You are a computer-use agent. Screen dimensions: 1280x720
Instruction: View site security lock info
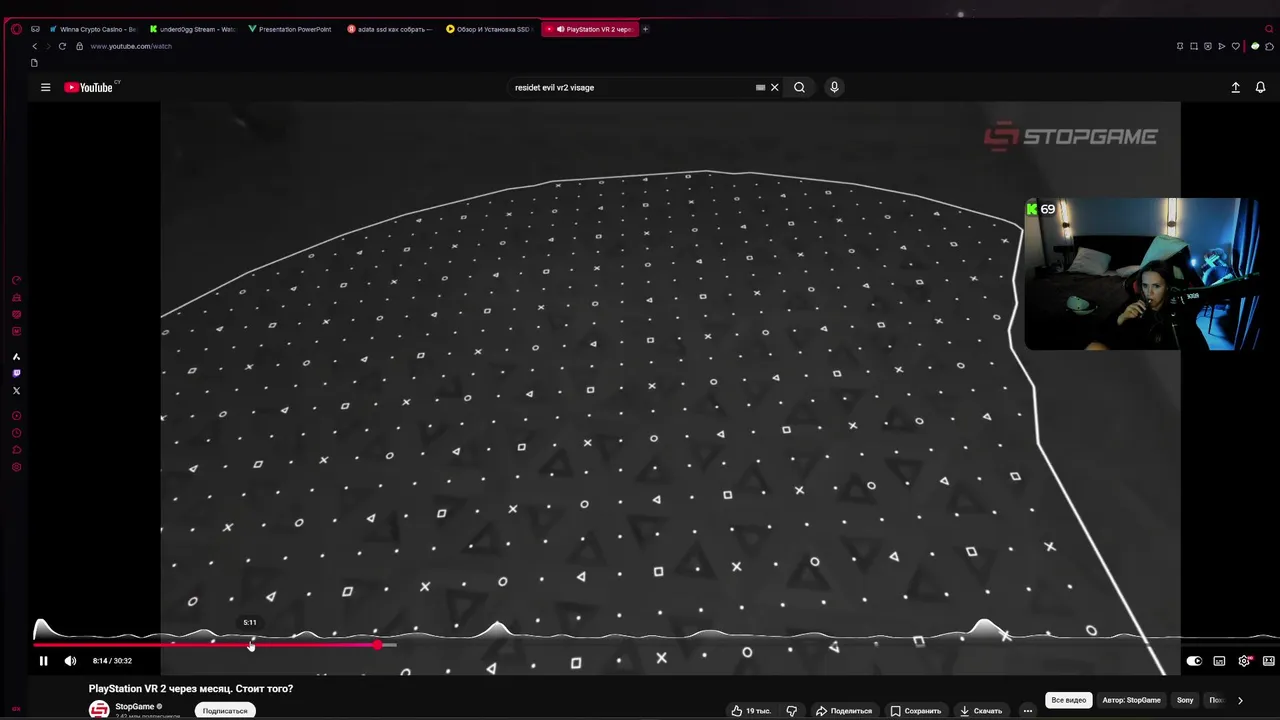point(79,46)
